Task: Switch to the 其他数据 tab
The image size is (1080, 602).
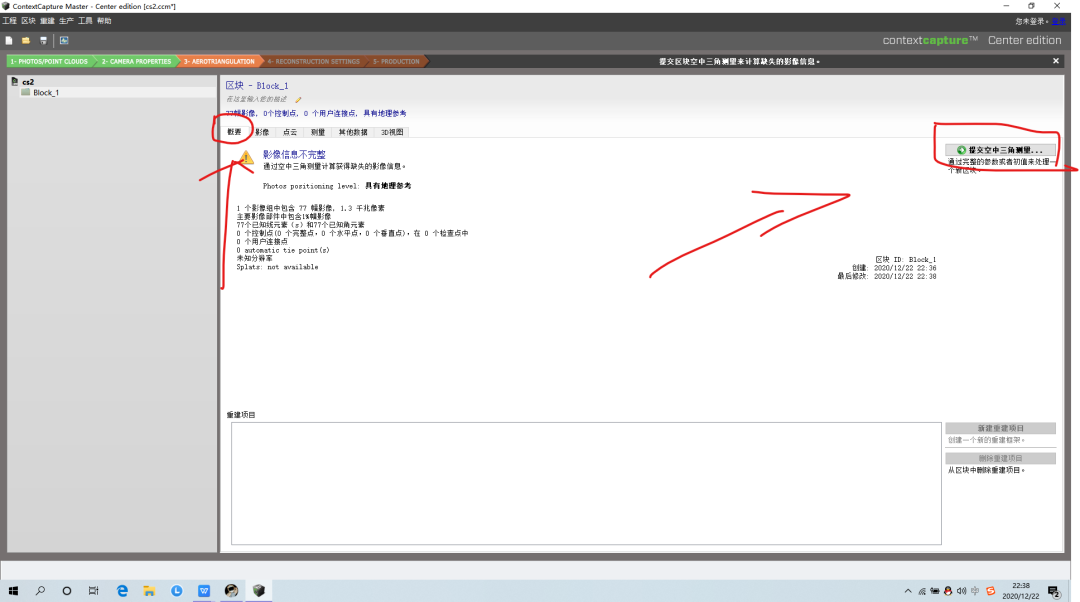Action: (x=353, y=132)
